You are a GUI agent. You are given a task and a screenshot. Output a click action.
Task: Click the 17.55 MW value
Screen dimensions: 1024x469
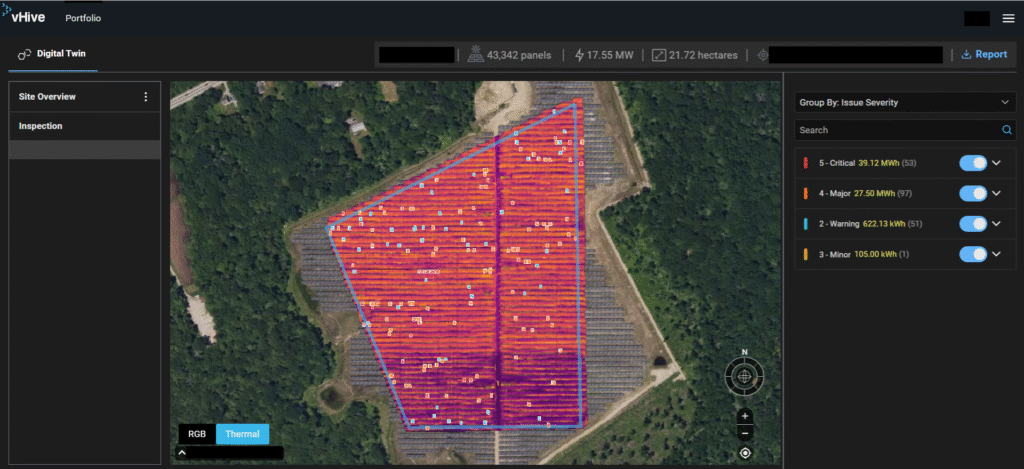click(610, 56)
